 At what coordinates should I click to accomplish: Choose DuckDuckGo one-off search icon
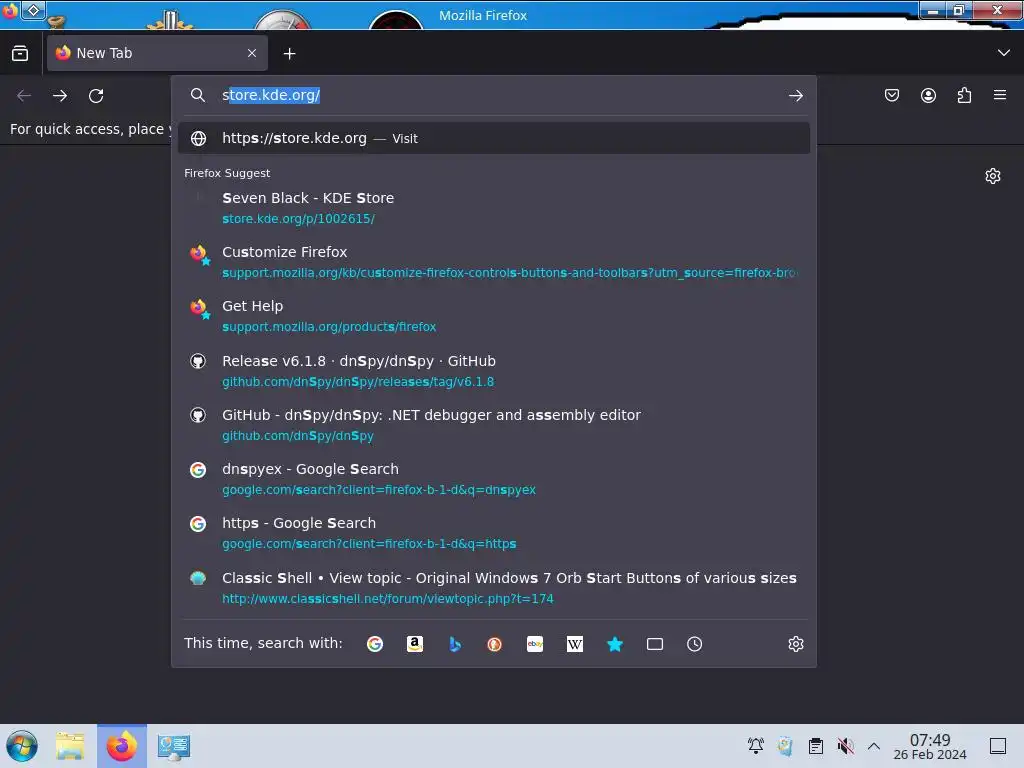coord(494,644)
